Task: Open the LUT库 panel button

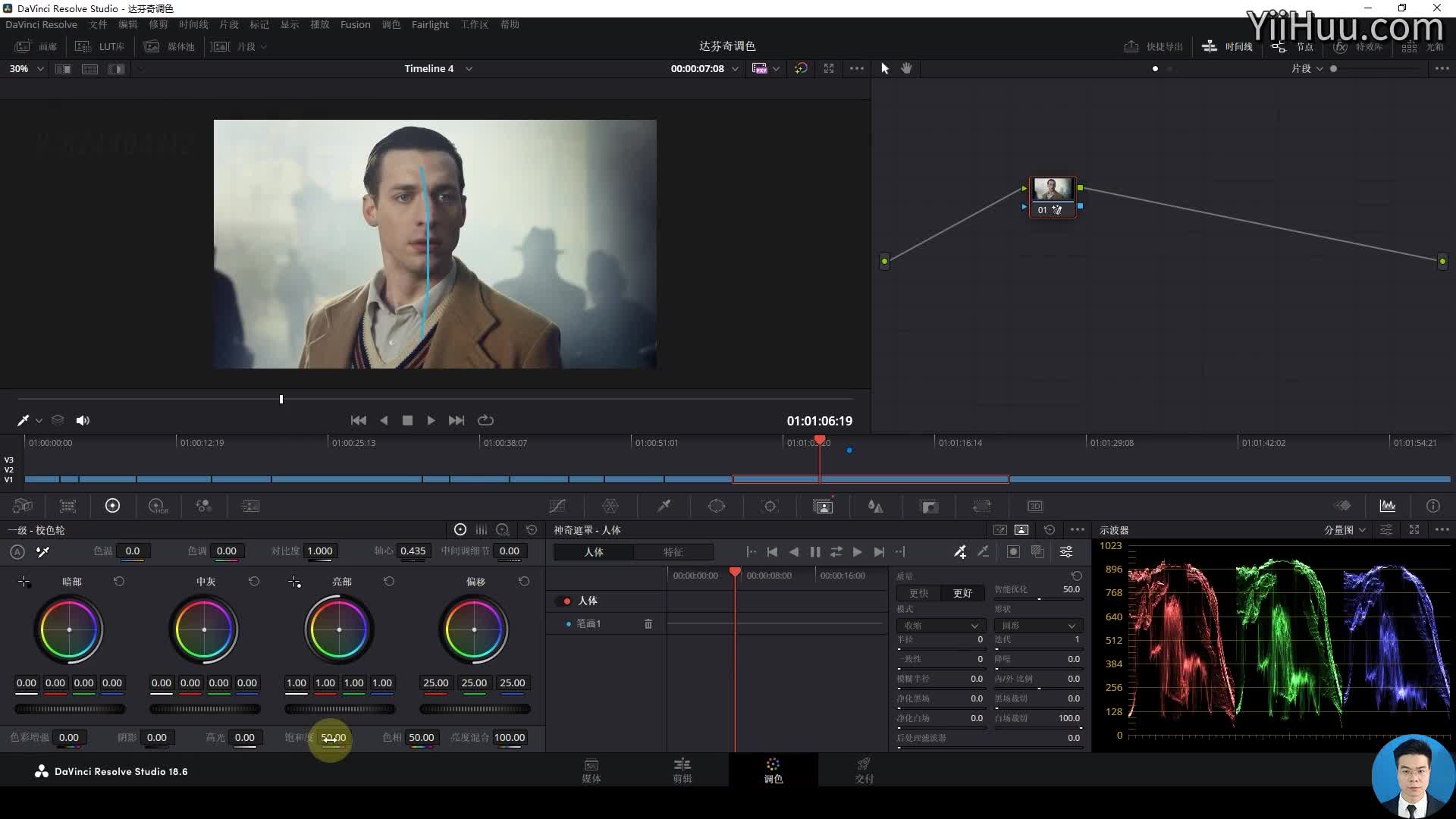Action: tap(100, 47)
